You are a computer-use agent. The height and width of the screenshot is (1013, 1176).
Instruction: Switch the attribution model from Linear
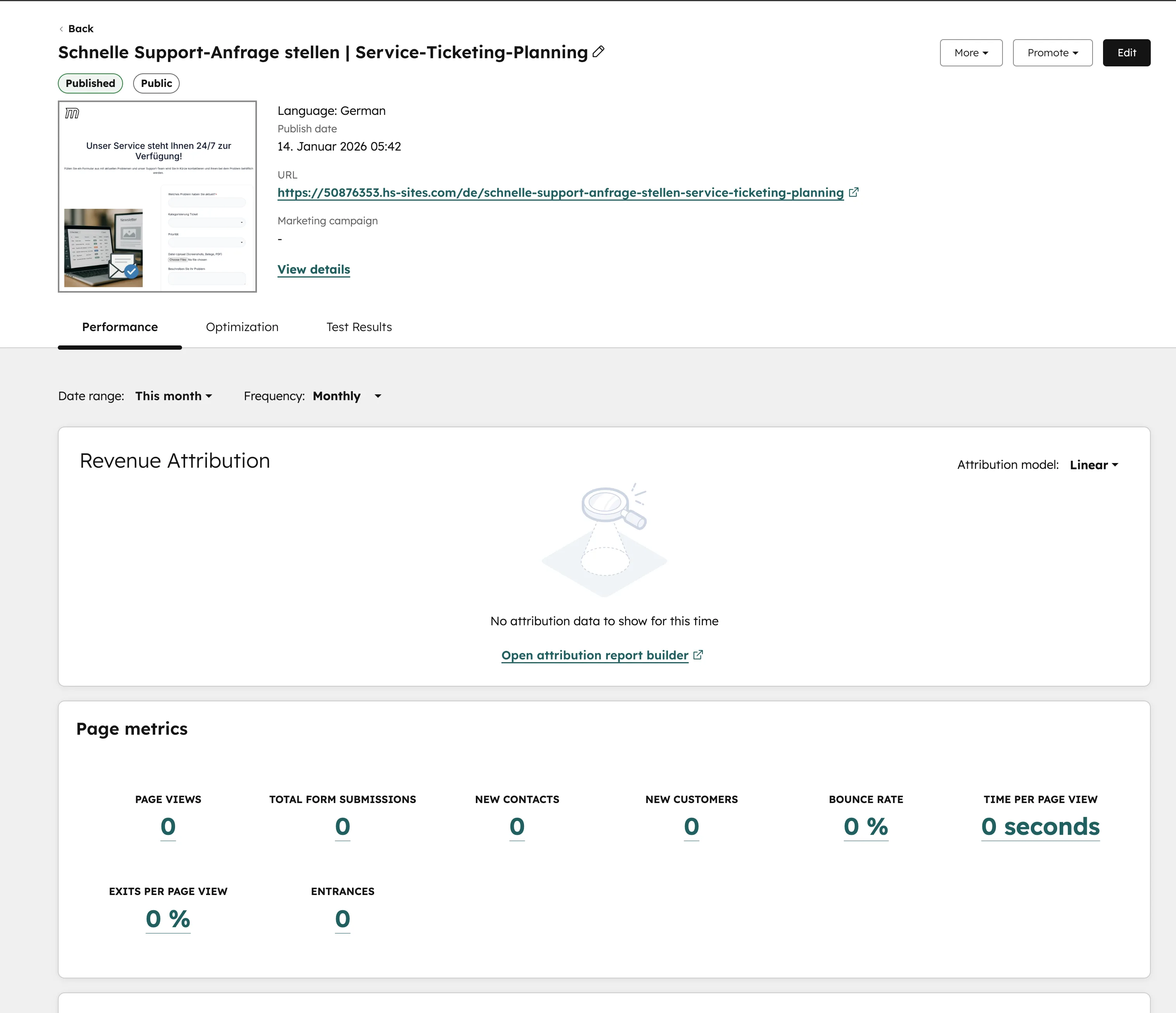point(1093,464)
